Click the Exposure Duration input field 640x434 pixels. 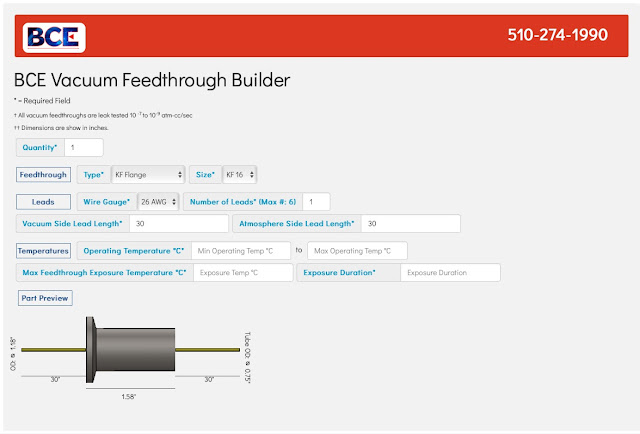451,273
